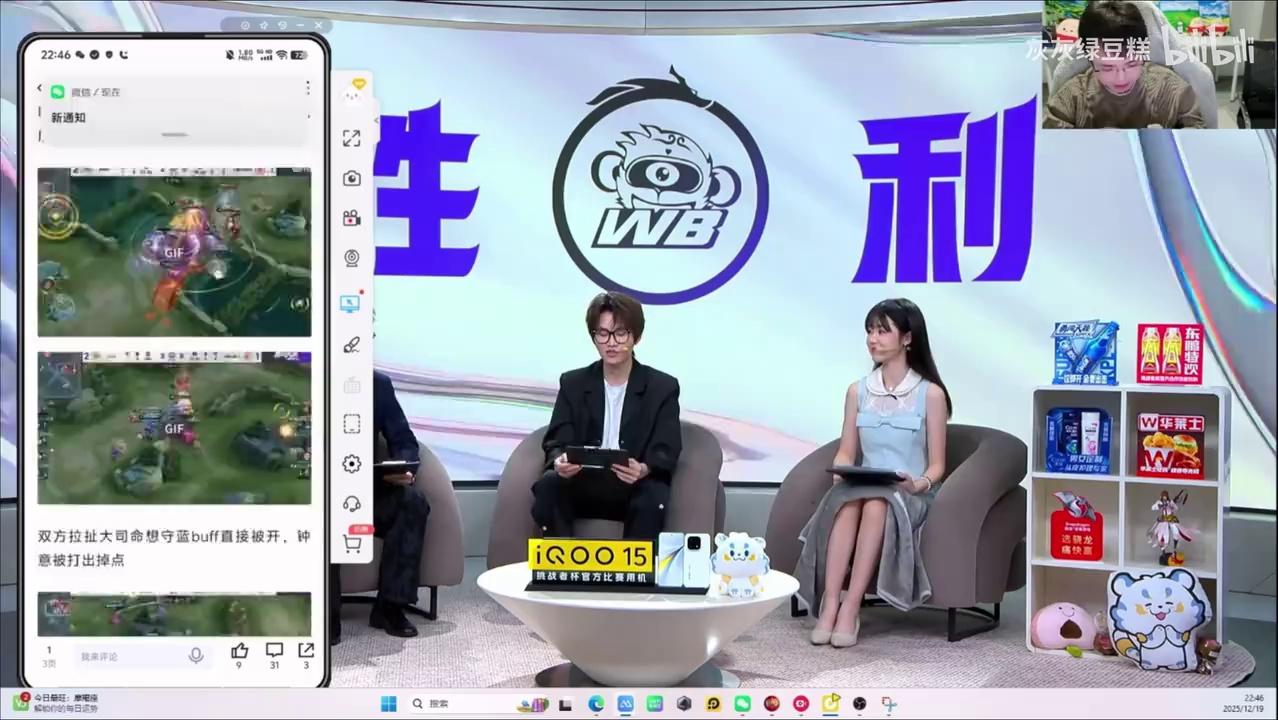Viewport: 1278px width, 720px height.
Task: Open customer support headset icon
Action: (351, 503)
